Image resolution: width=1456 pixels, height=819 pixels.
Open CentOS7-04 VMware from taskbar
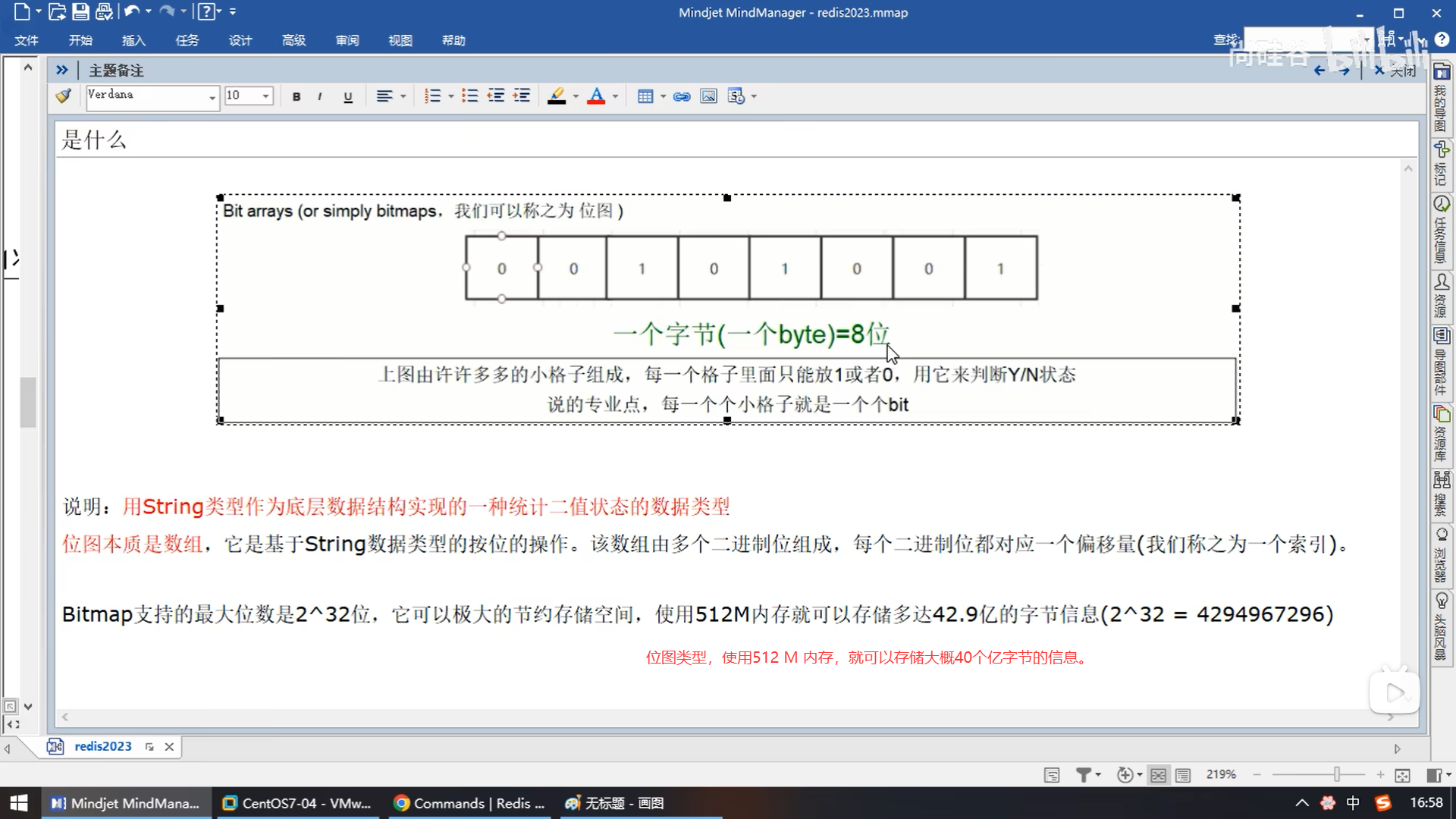[x=297, y=803]
